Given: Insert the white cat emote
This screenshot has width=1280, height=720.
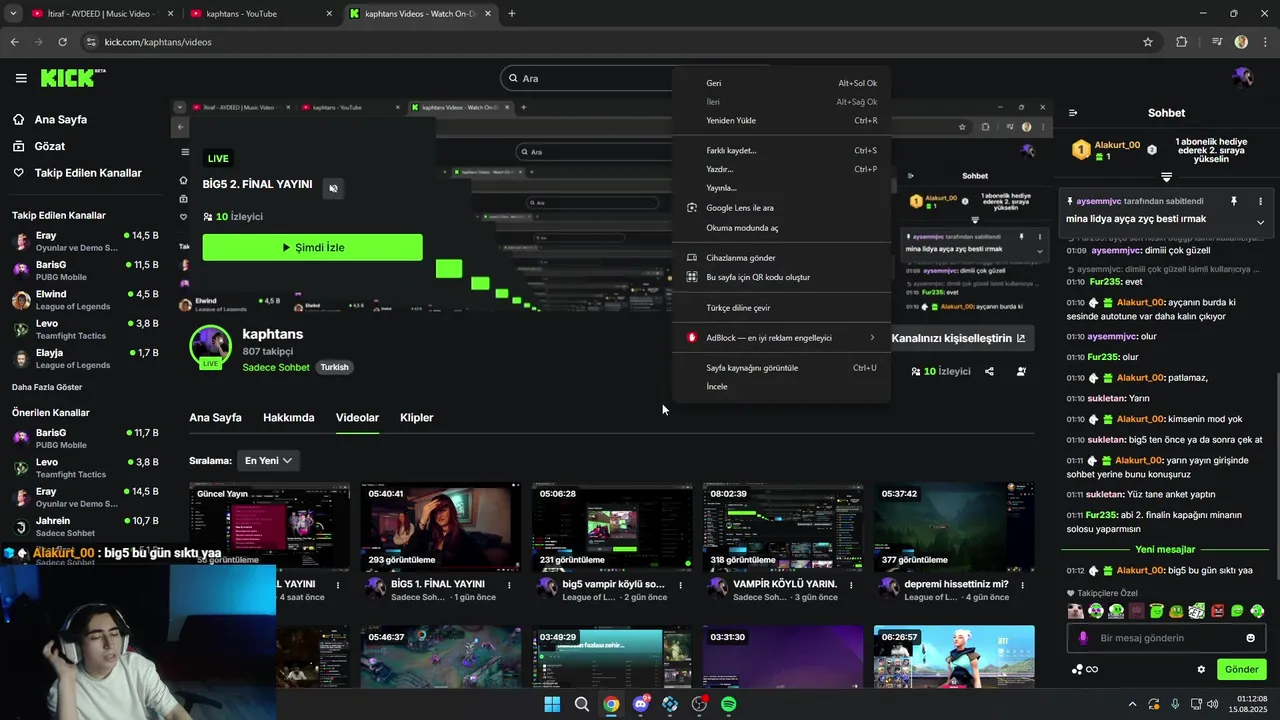Looking at the screenshot, I should click(1076, 611).
